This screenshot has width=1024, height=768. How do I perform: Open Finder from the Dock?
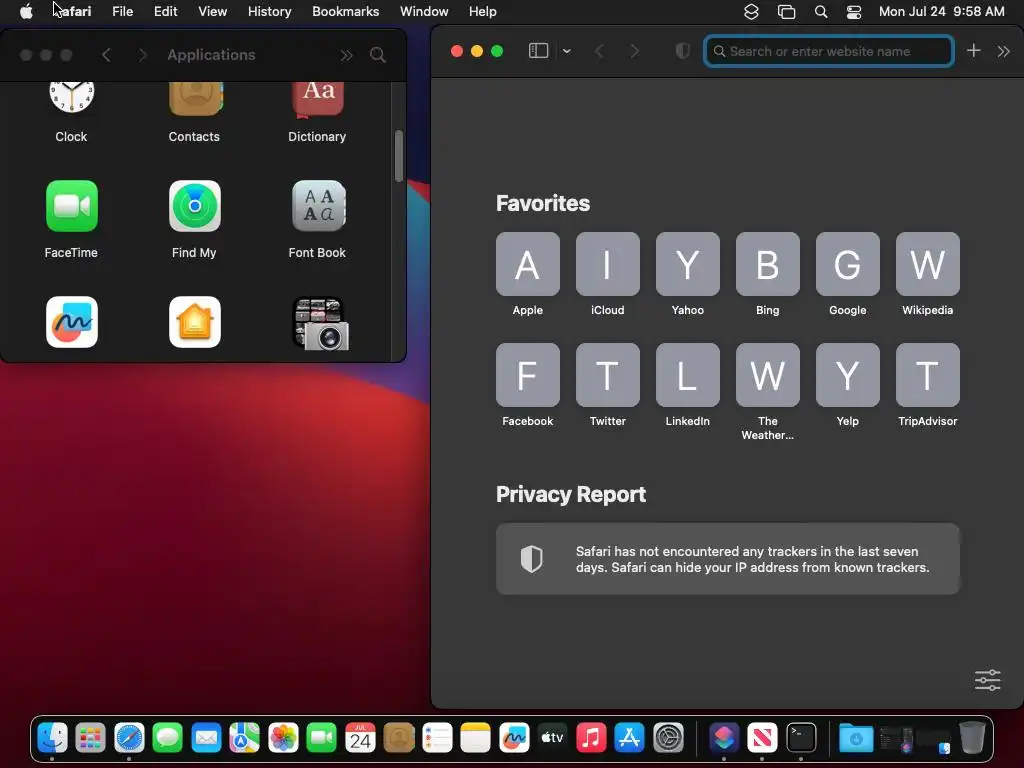[52, 738]
